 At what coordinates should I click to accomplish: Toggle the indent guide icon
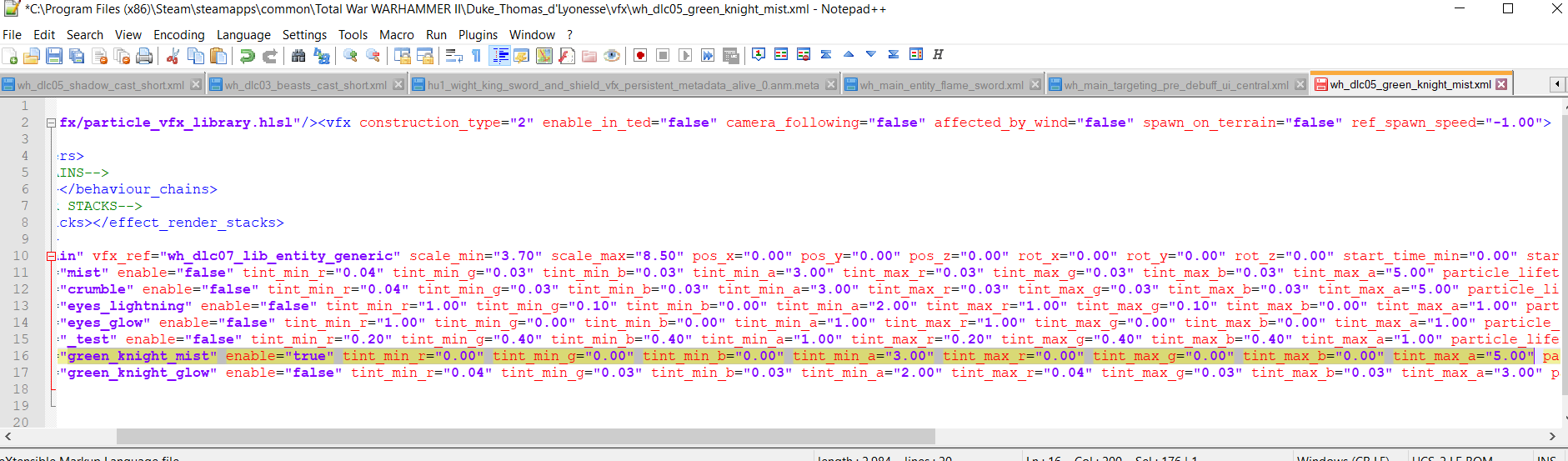point(500,56)
